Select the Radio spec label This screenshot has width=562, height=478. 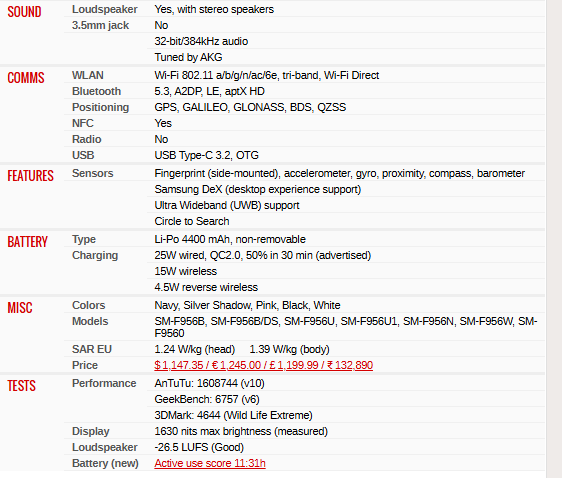(87, 139)
